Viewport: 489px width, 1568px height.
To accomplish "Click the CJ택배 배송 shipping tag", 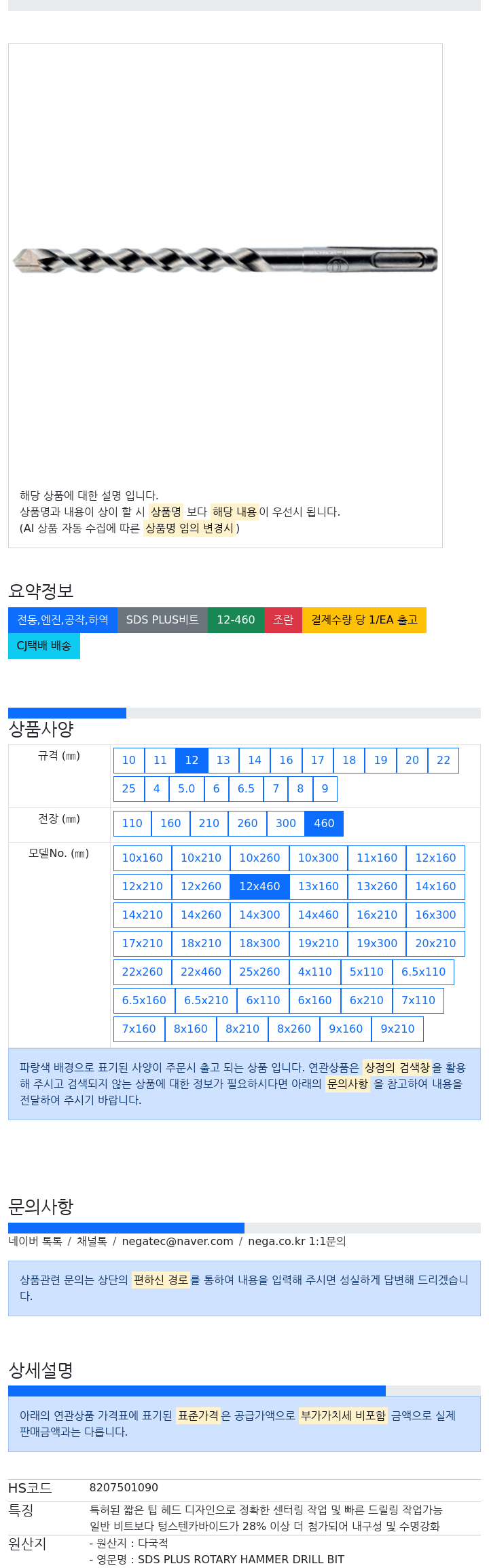I will (44, 646).
